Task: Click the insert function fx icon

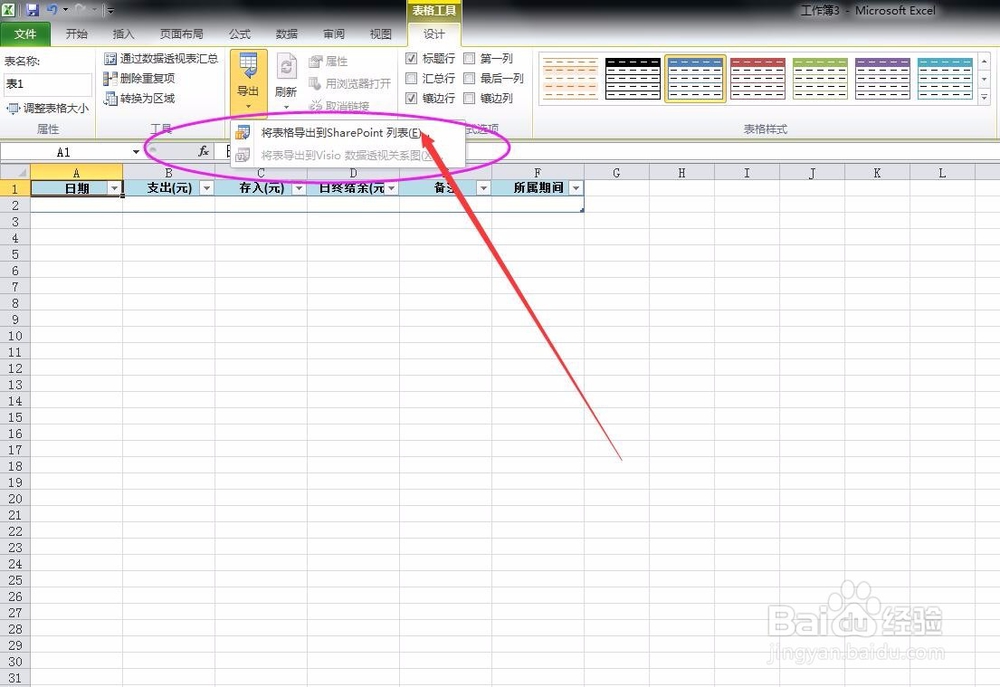Action: (x=203, y=151)
